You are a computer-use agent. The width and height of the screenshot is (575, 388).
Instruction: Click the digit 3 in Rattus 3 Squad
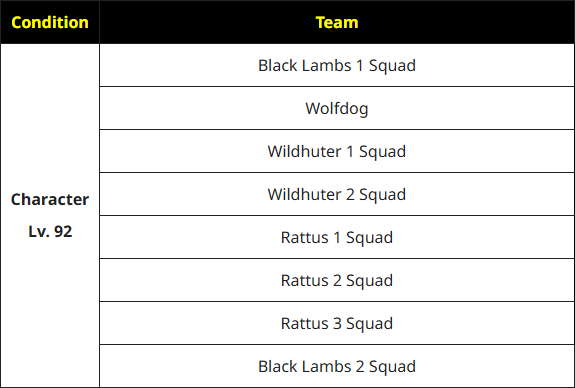pos(337,323)
